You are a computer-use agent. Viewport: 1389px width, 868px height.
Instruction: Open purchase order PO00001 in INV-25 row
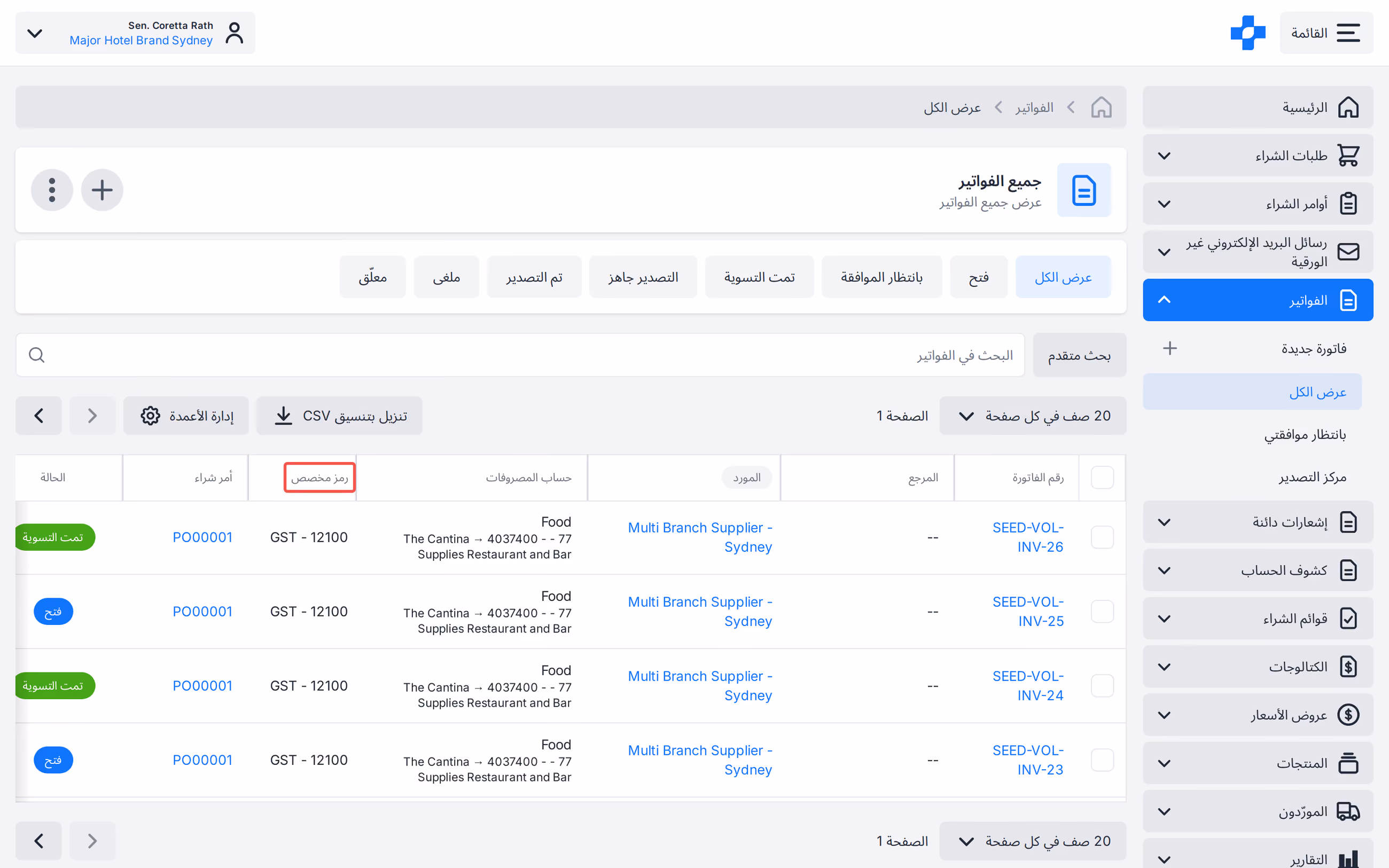(202, 612)
